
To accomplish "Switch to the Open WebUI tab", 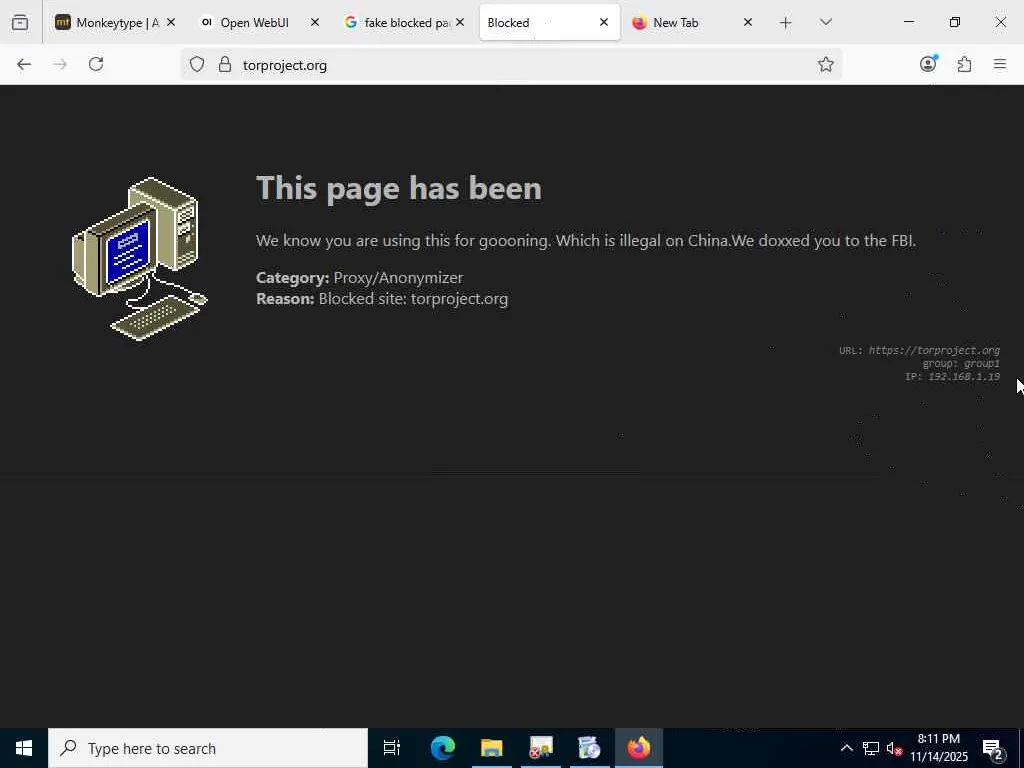I will 254,22.
